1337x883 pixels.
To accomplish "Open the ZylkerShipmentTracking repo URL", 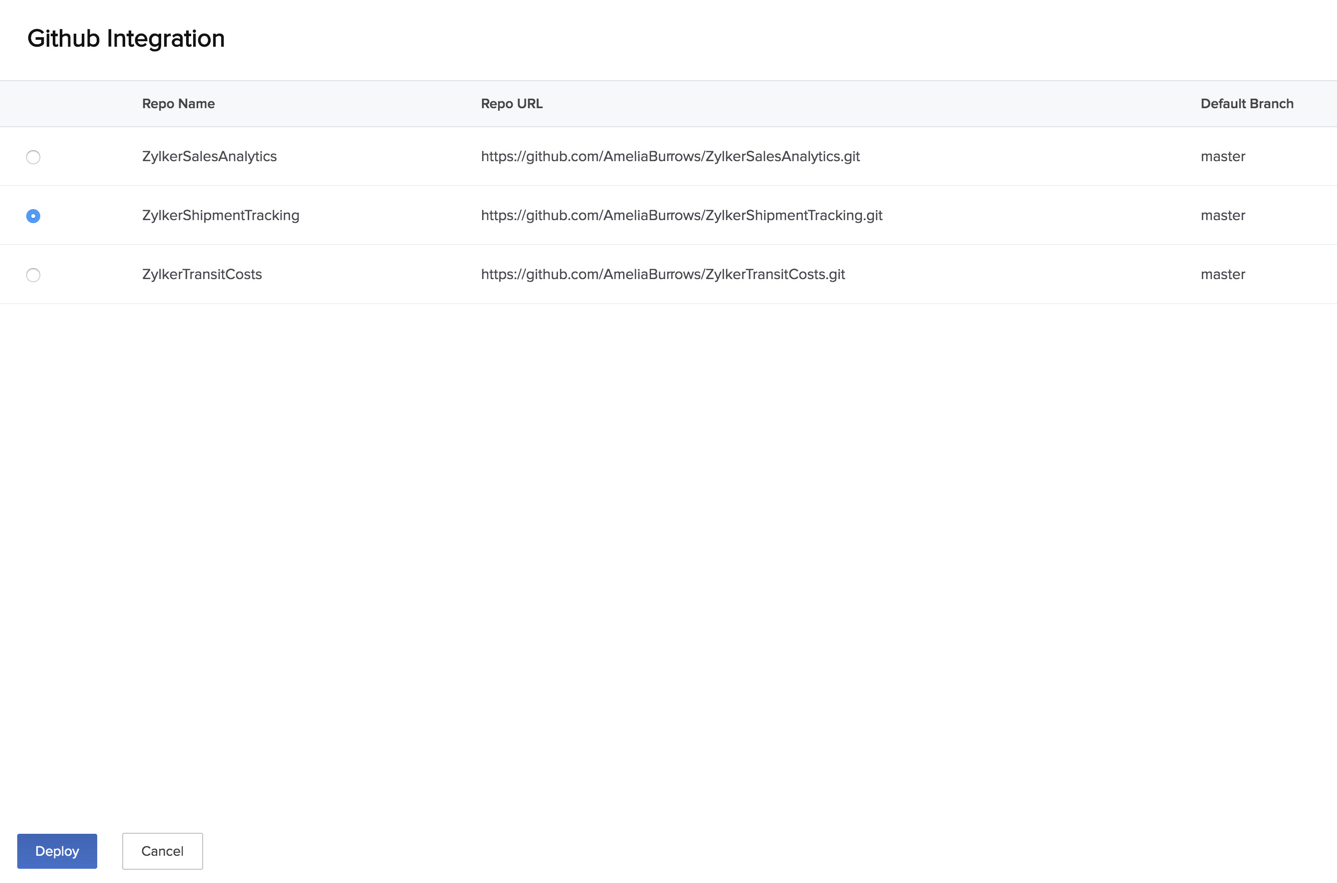I will (x=681, y=215).
